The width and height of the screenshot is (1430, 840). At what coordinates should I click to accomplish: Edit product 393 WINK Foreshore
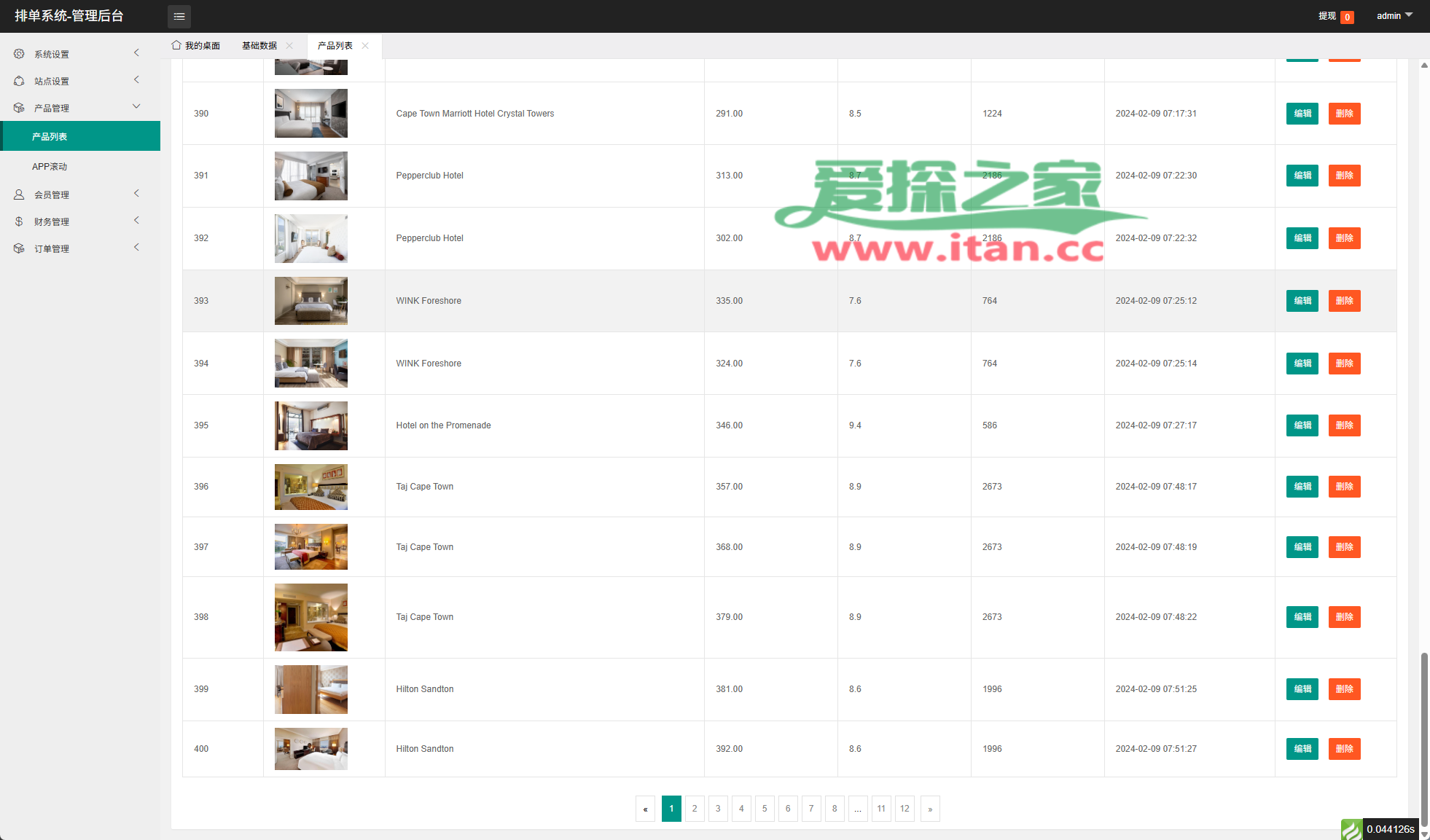(1302, 301)
